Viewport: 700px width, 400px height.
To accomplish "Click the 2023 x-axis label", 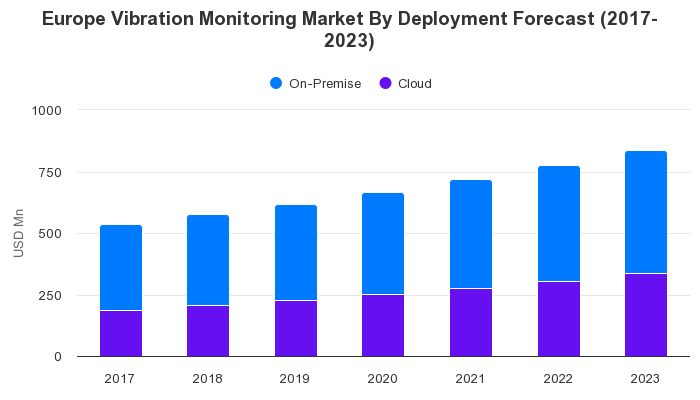I will [645, 379].
